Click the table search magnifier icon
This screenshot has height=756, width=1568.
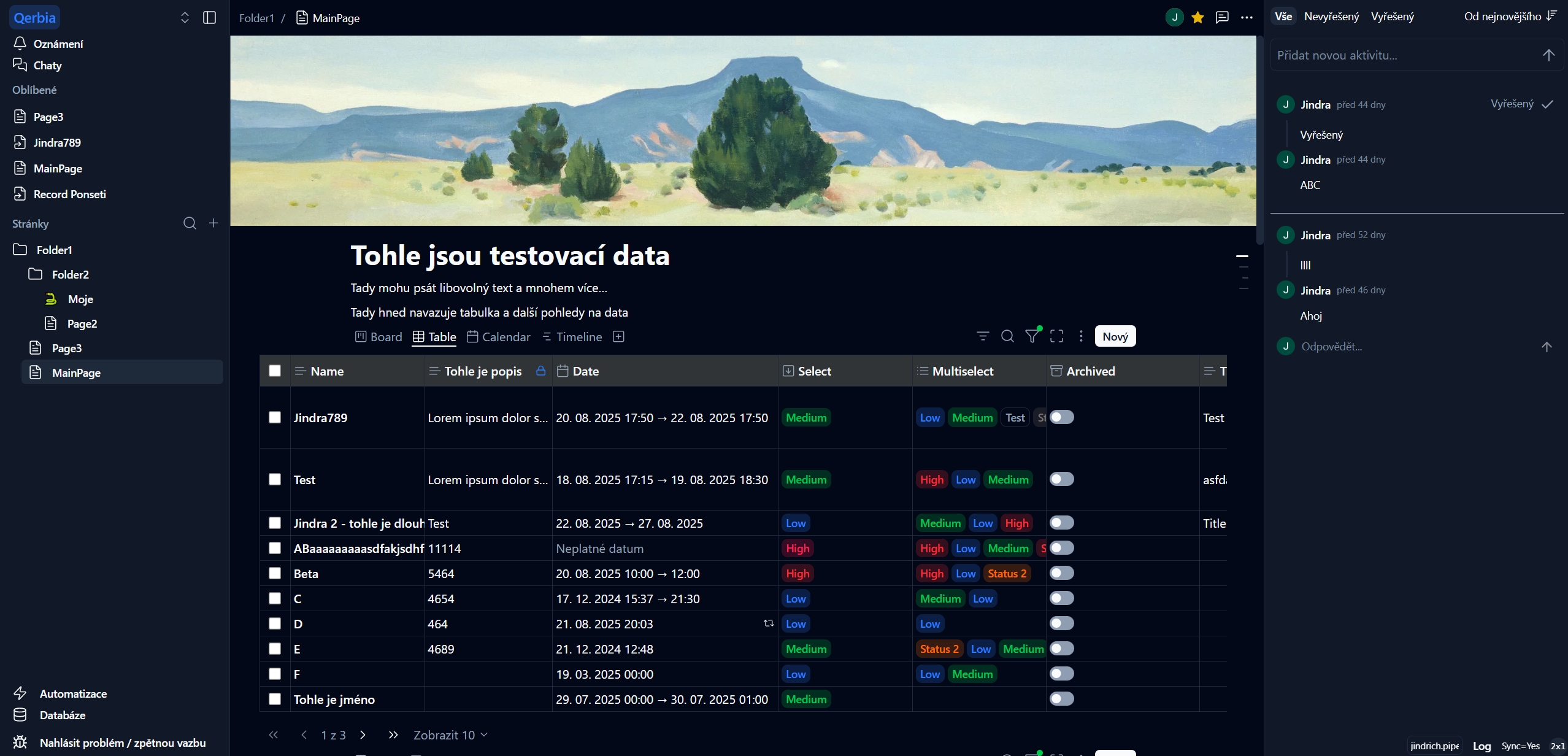coord(1007,336)
